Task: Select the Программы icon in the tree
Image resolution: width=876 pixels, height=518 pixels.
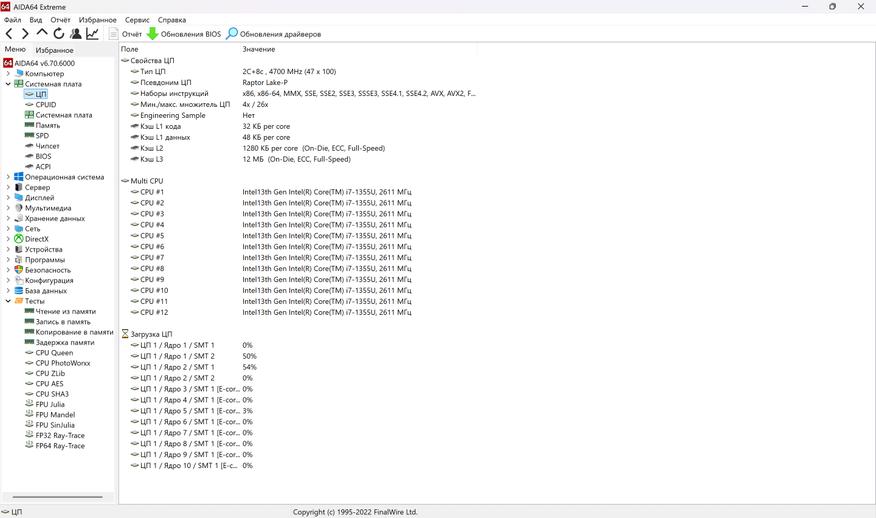Action: (x=18, y=259)
